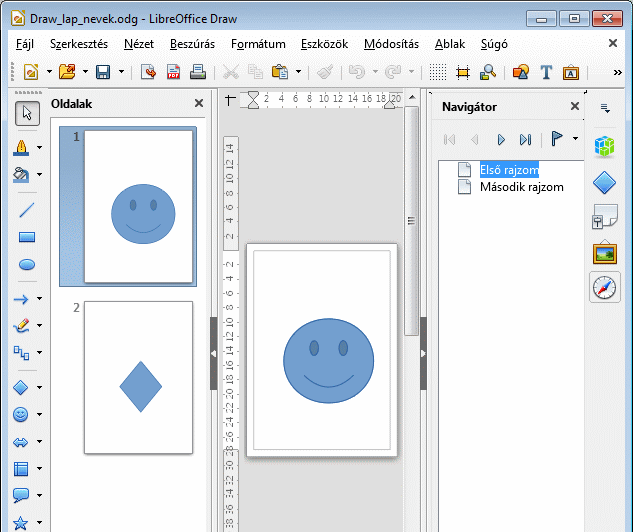This screenshot has width=633, height=532.
Task: Toggle the Navigator compass sidebar button
Action: (x=604, y=288)
